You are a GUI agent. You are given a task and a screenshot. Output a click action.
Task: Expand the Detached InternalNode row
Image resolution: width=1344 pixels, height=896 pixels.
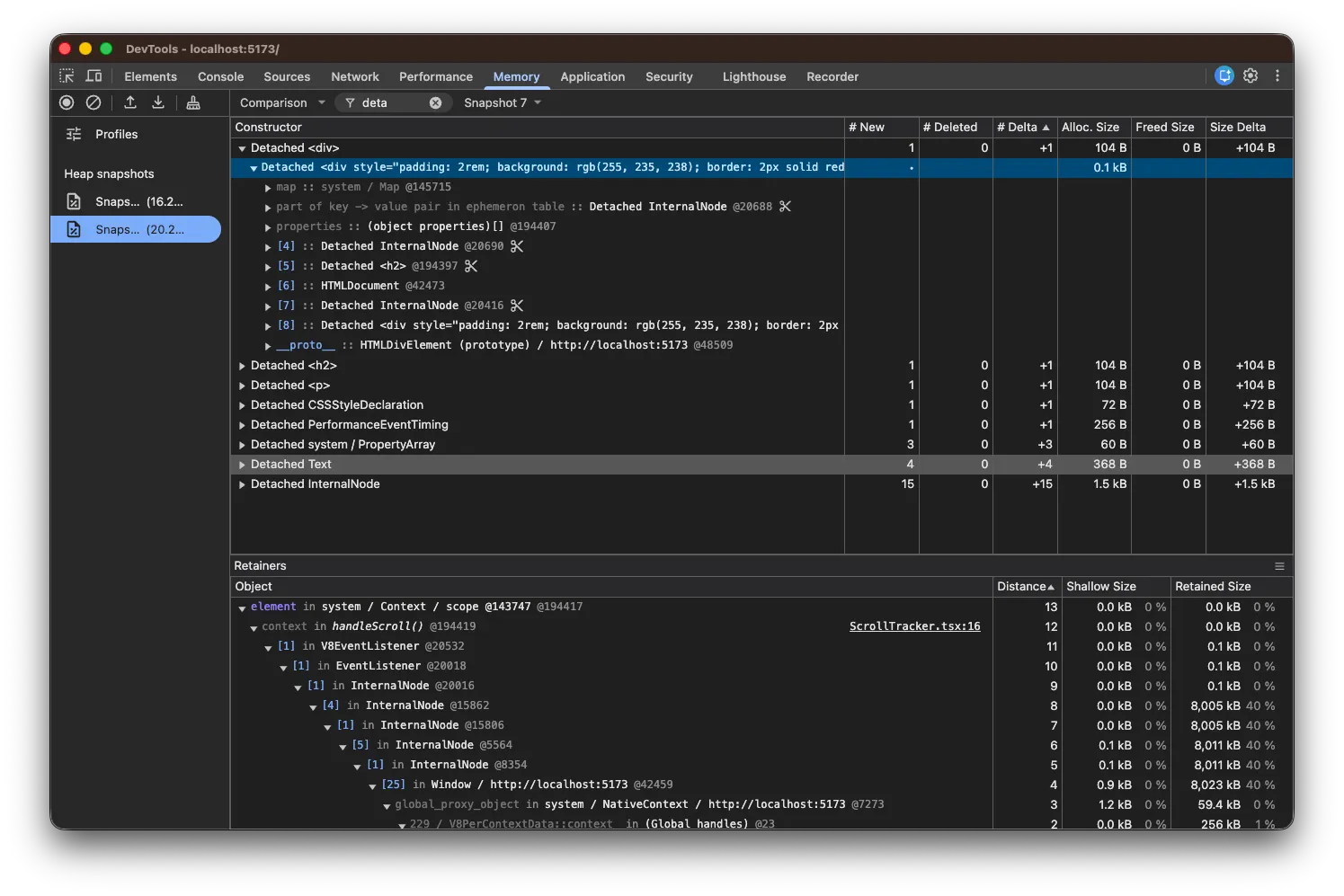(242, 484)
